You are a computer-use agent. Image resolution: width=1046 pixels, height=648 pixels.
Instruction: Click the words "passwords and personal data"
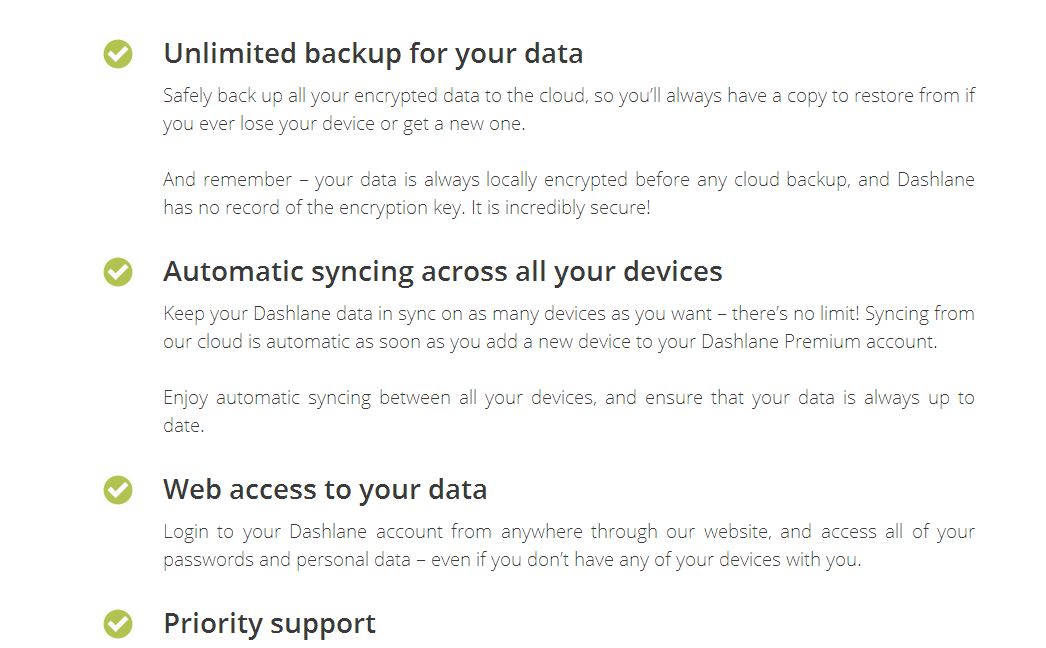coord(287,559)
